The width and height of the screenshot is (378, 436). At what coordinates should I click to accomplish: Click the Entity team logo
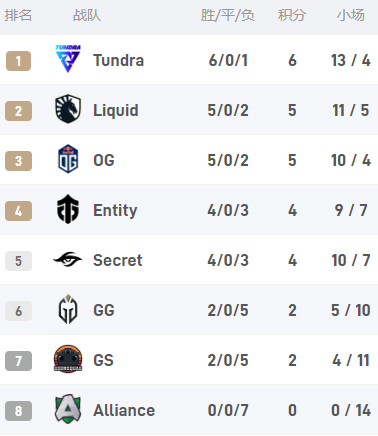pos(68,209)
